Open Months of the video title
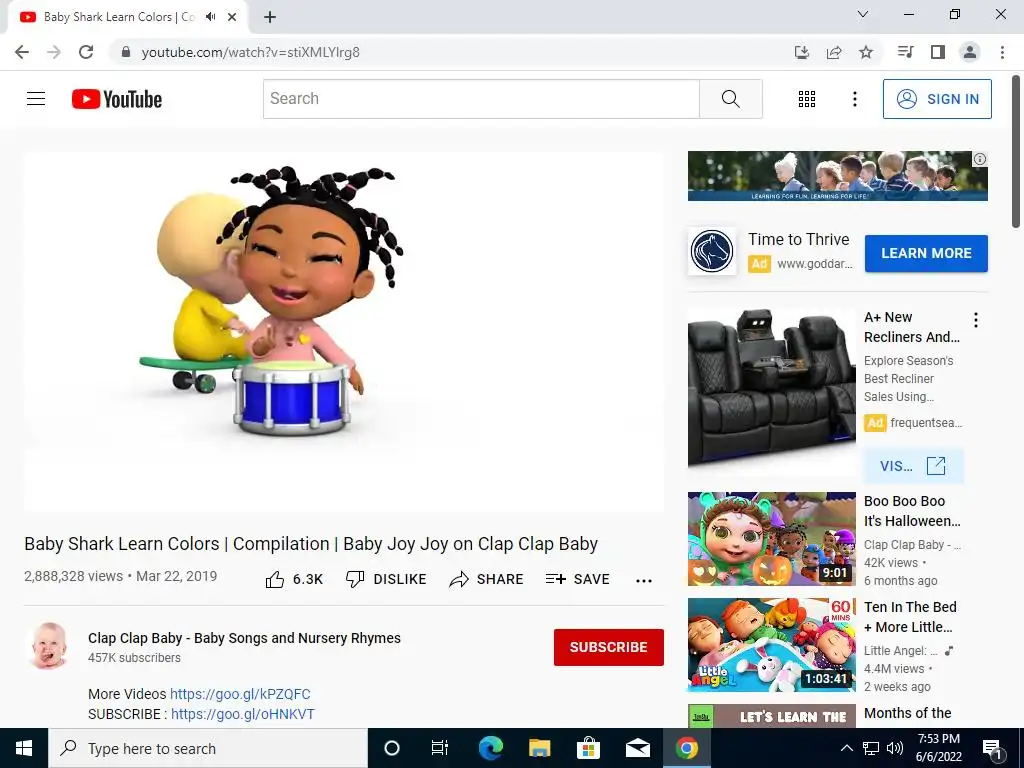This screenshot has height=768, width=1024. 908,713
